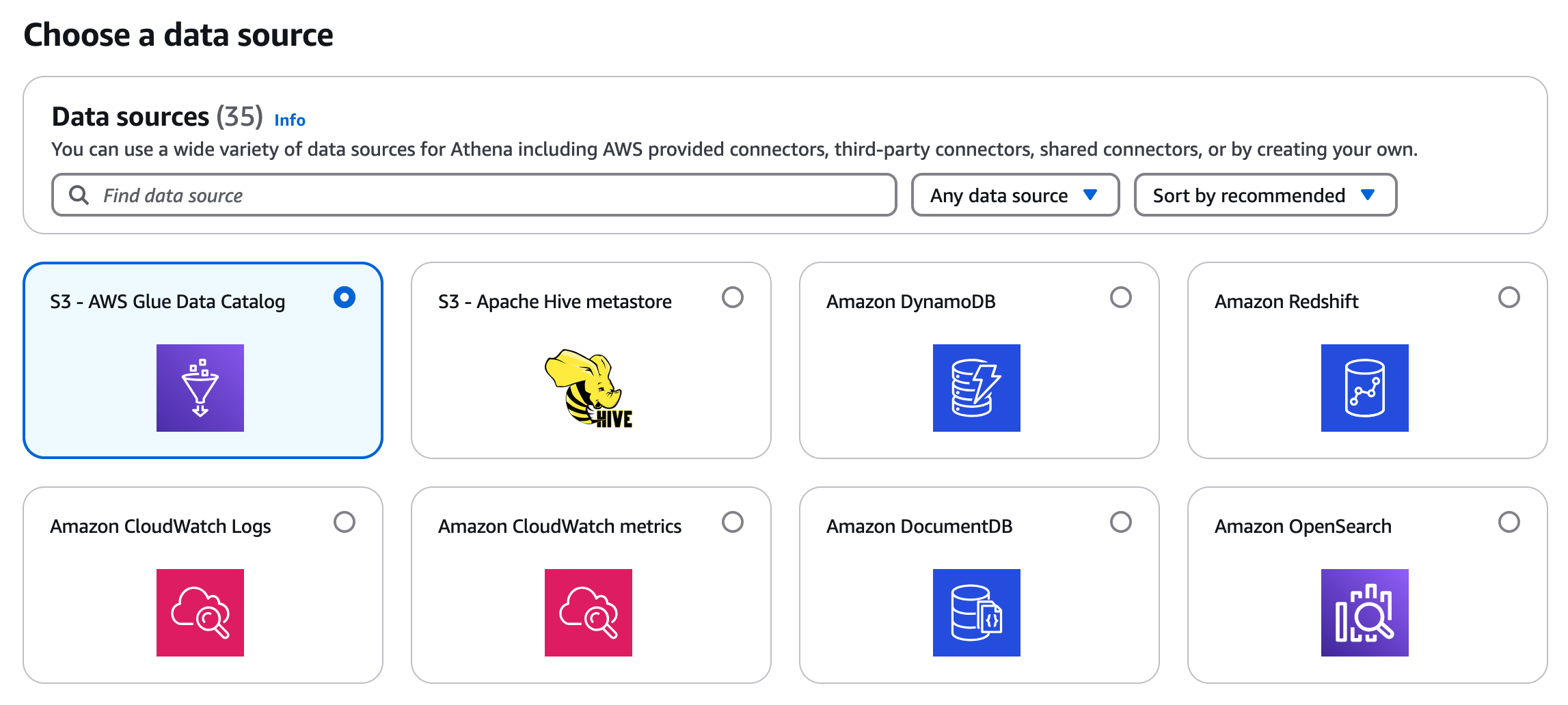
Task: Click the search magnifier icon
Action: point(79,195)
